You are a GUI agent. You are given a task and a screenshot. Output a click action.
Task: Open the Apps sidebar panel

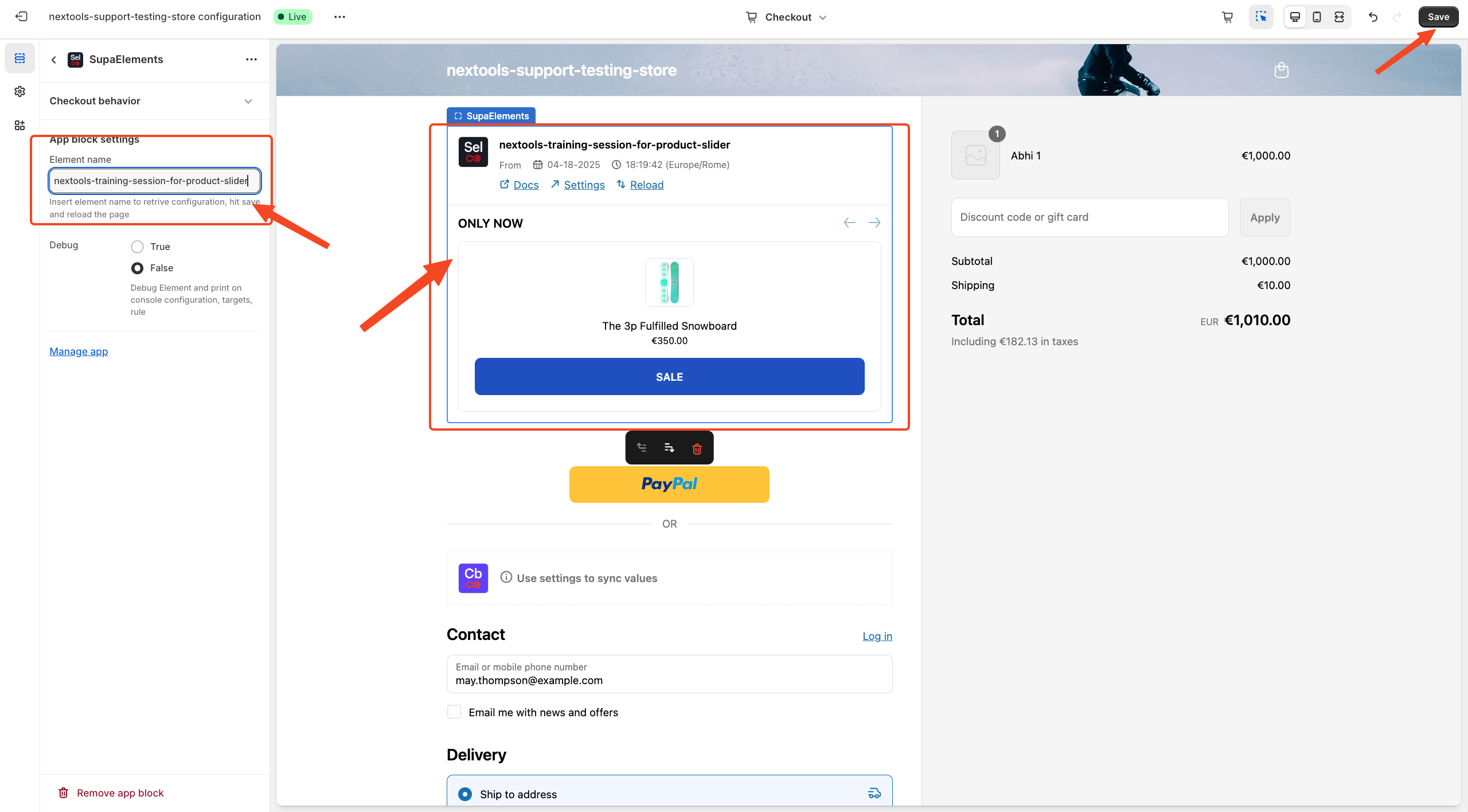(20, 126)
